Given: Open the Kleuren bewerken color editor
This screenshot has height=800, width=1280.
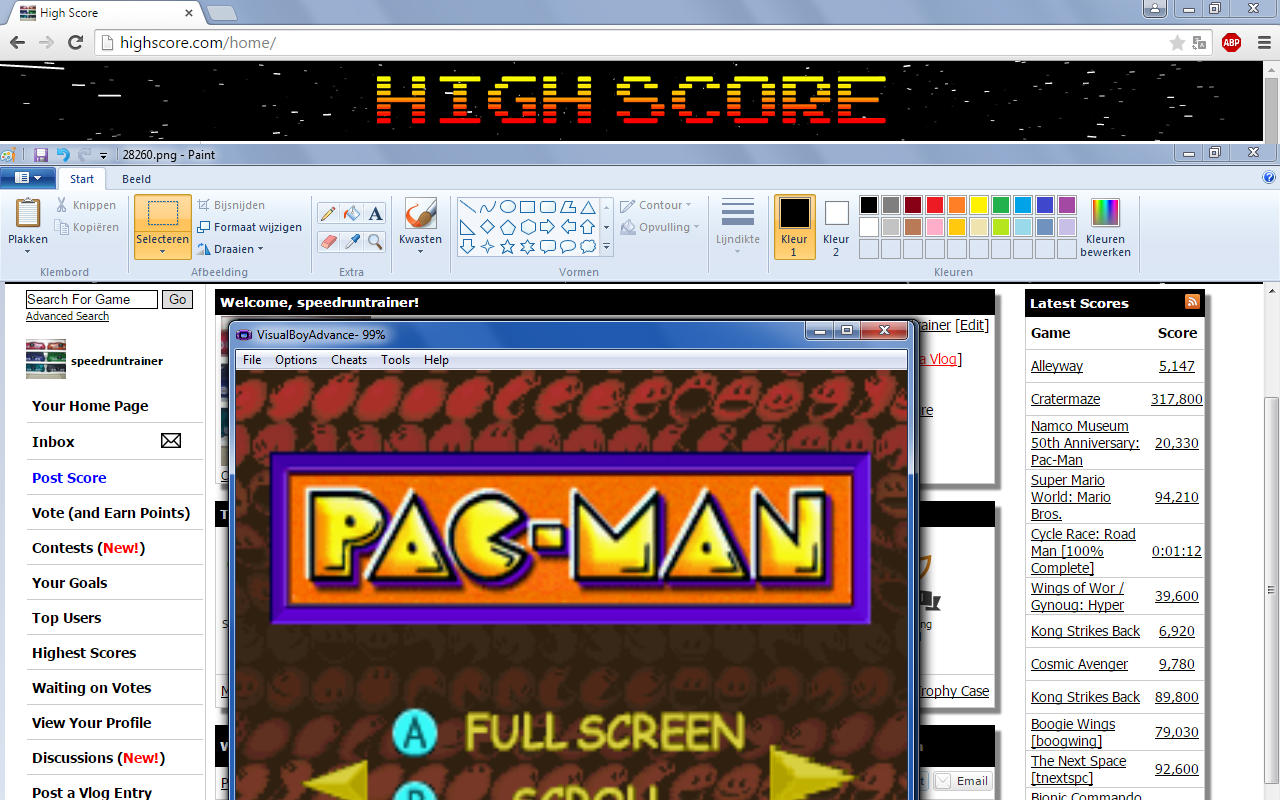Looking at the screenshot, I should (x=1105, y=227).
